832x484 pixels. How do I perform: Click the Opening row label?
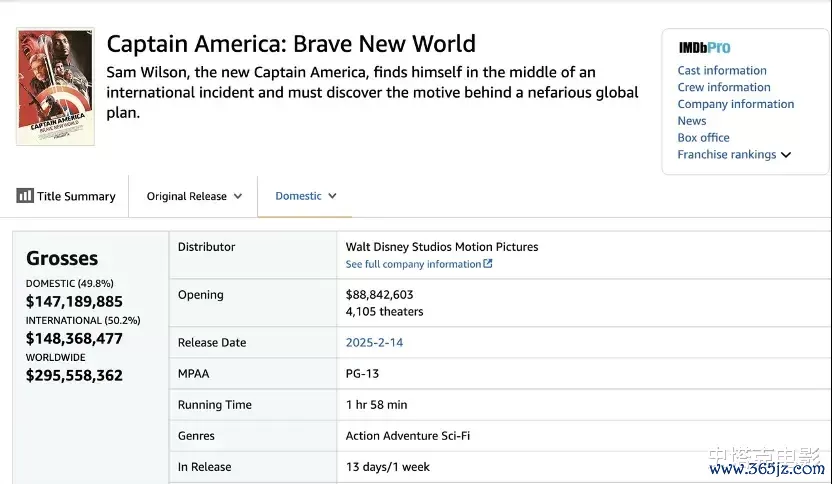(x=201, y=295)
